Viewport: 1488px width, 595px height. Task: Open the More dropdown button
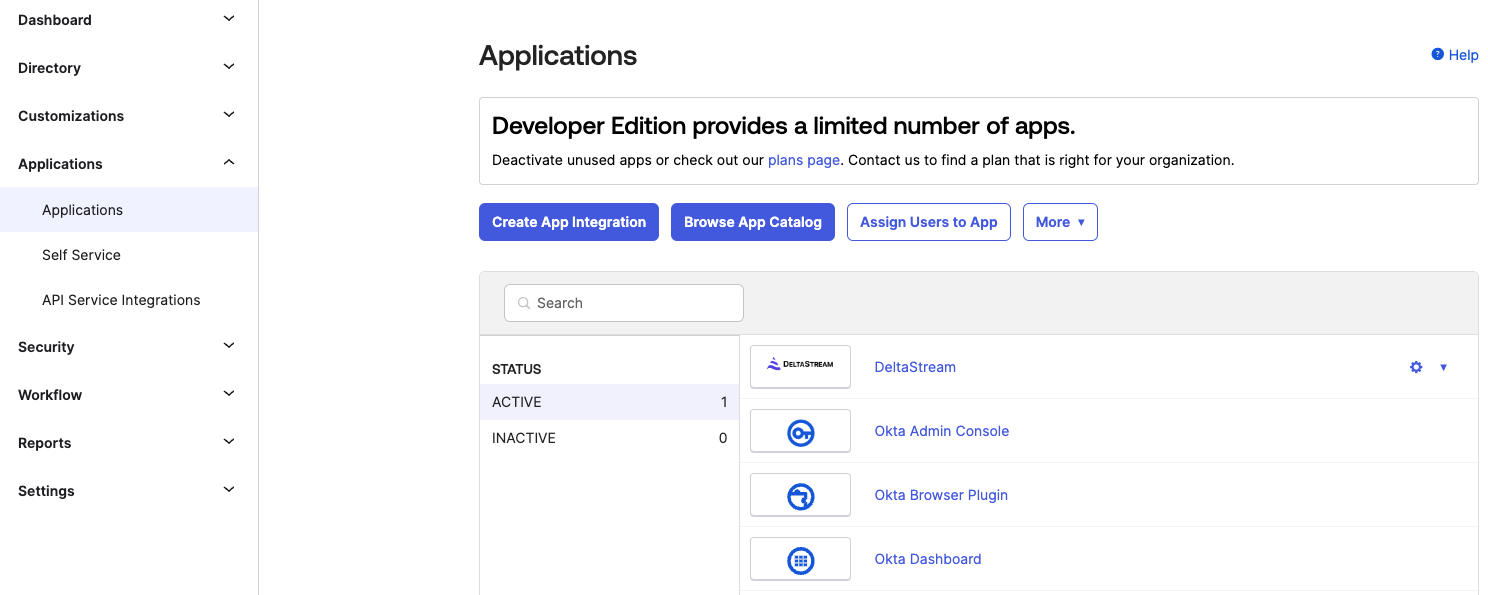pos(1060,222)
